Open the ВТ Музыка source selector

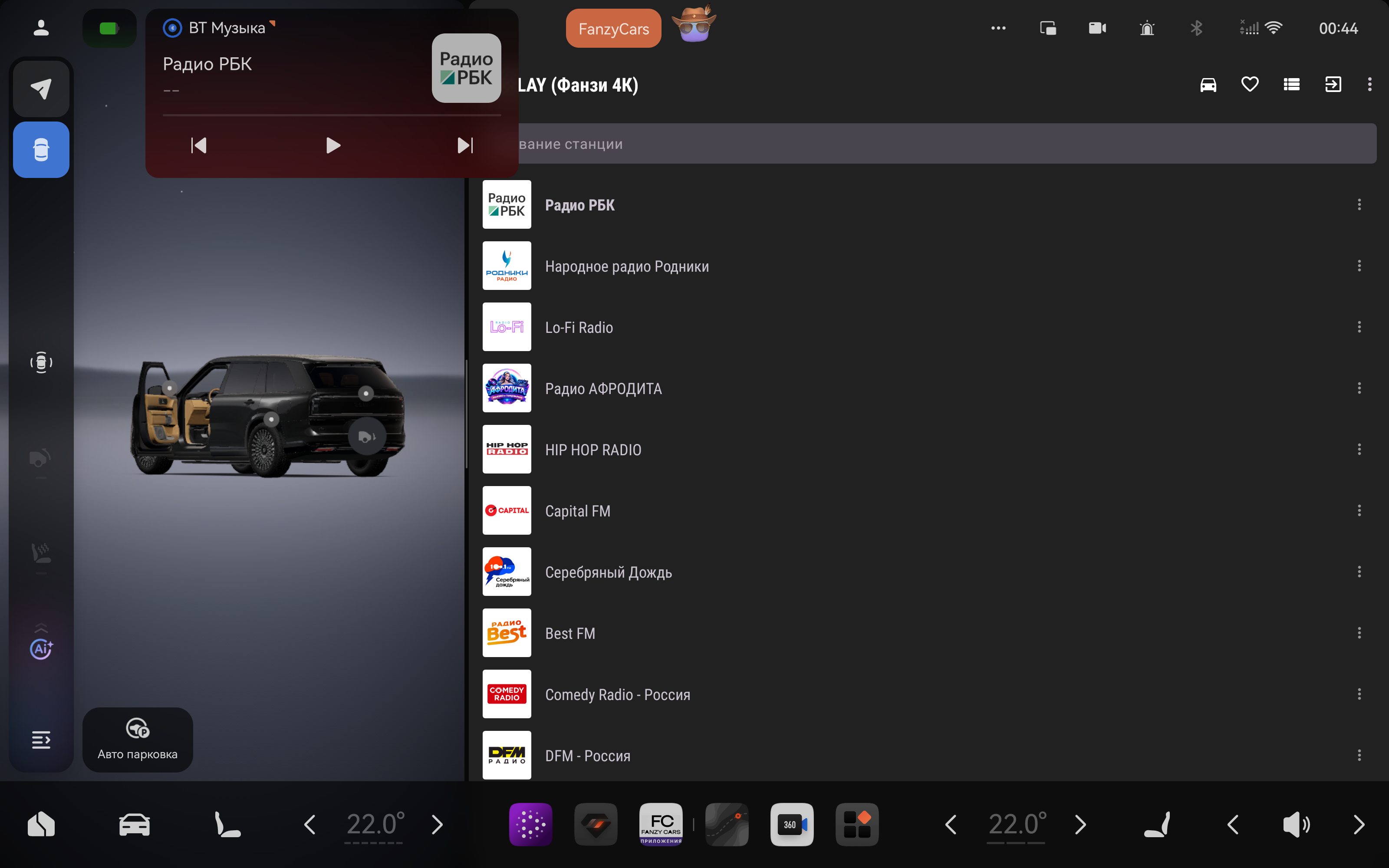tap(220, 27)
